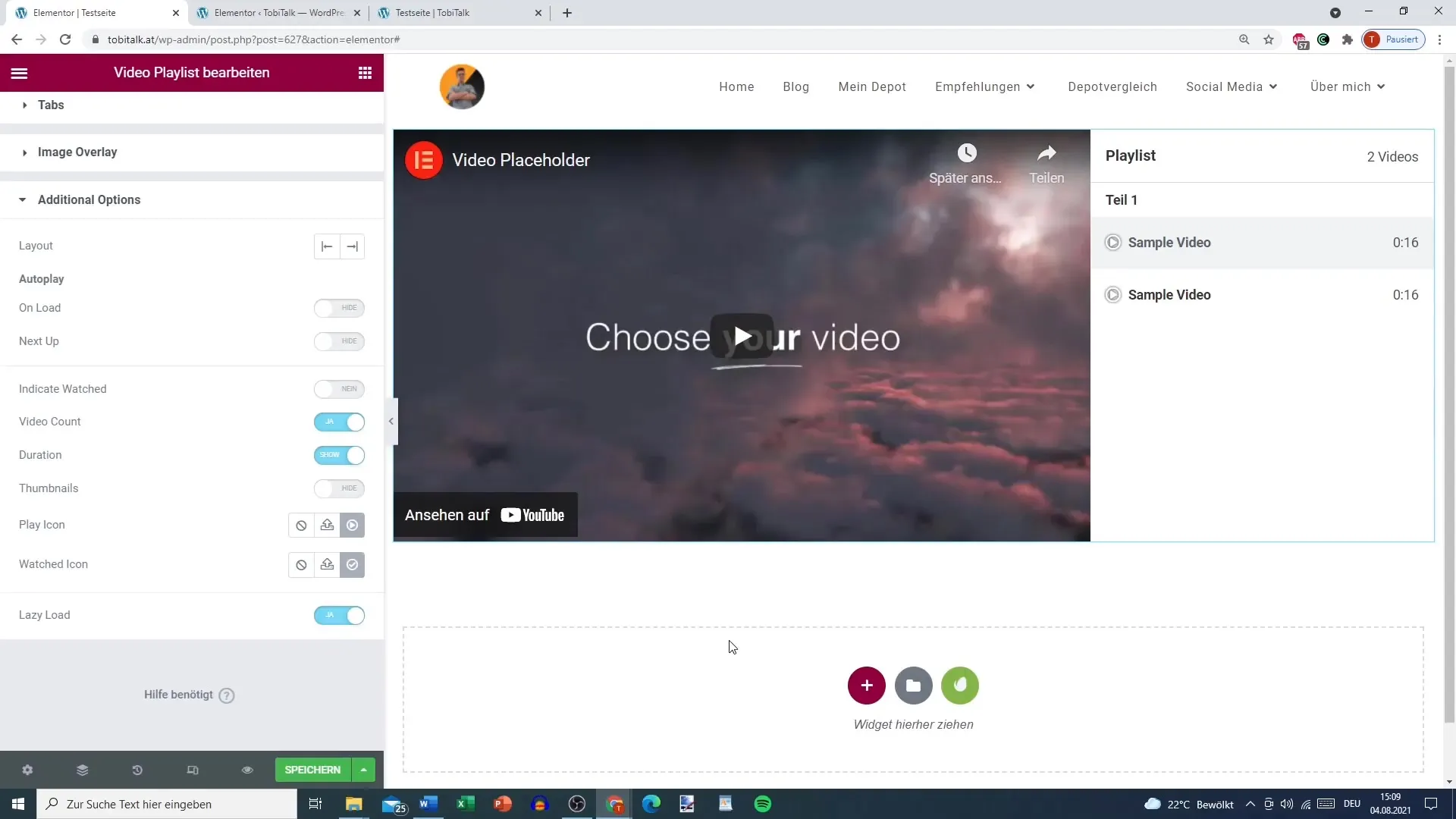Screen dimensions: 1456x819
Task: Open revision history icon
Action: click(137, 770)
